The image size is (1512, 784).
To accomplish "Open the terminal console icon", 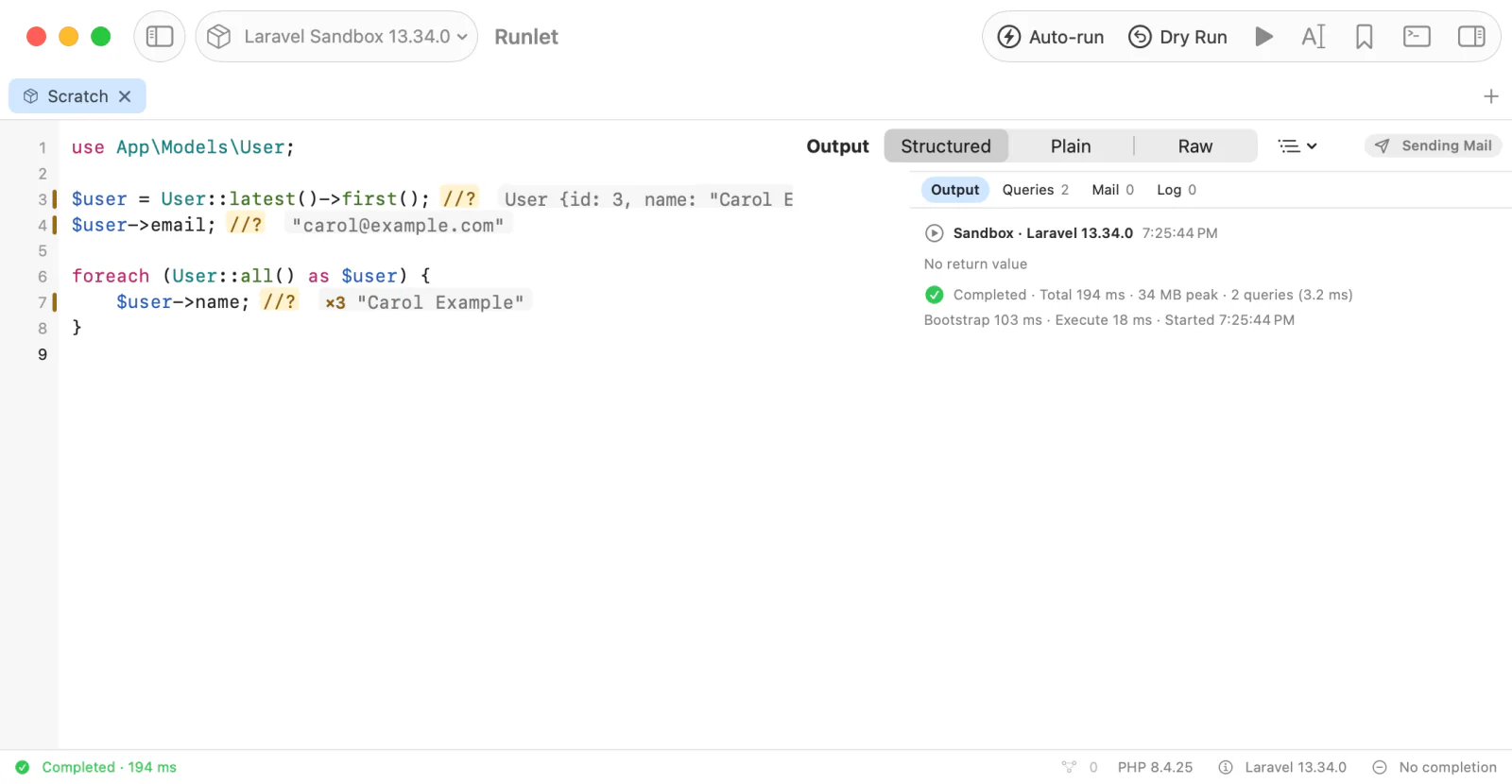I will 1417,37.
